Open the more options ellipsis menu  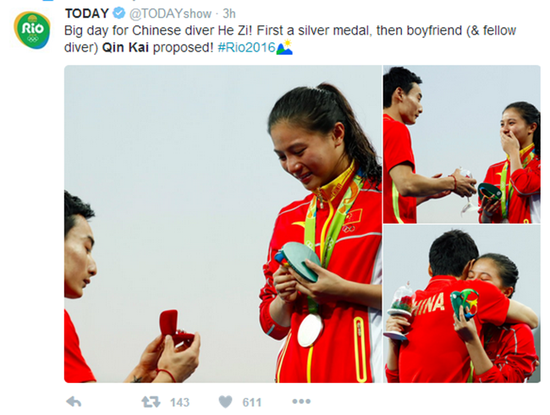(x=301, y=401)
